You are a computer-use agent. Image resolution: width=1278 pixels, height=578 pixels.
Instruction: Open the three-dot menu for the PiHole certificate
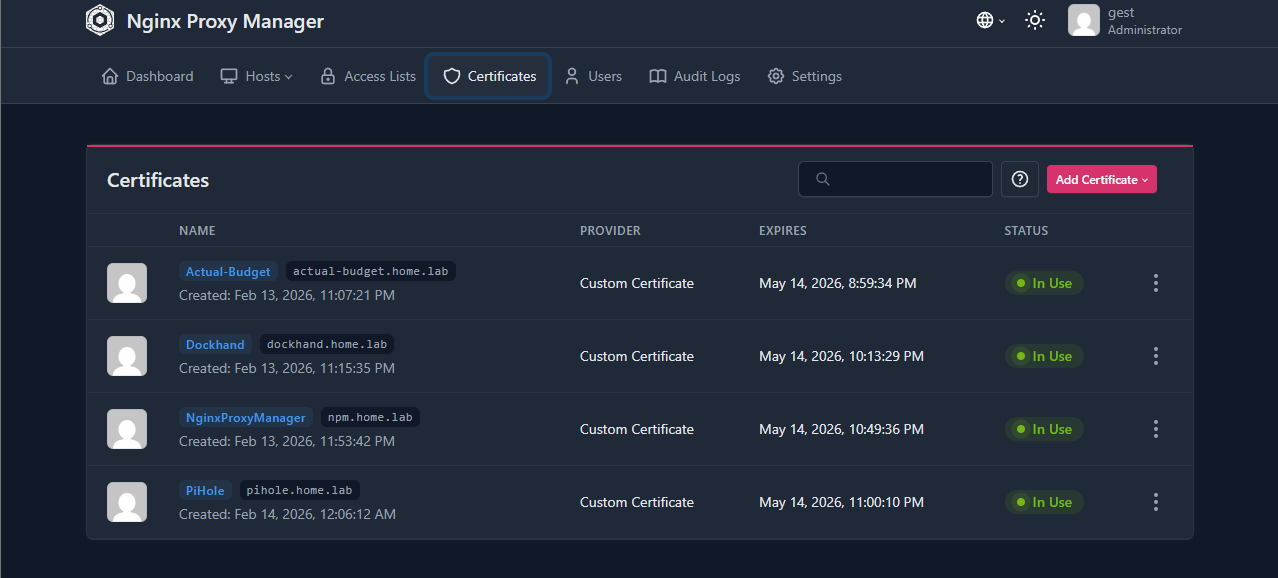point(1155,502)
